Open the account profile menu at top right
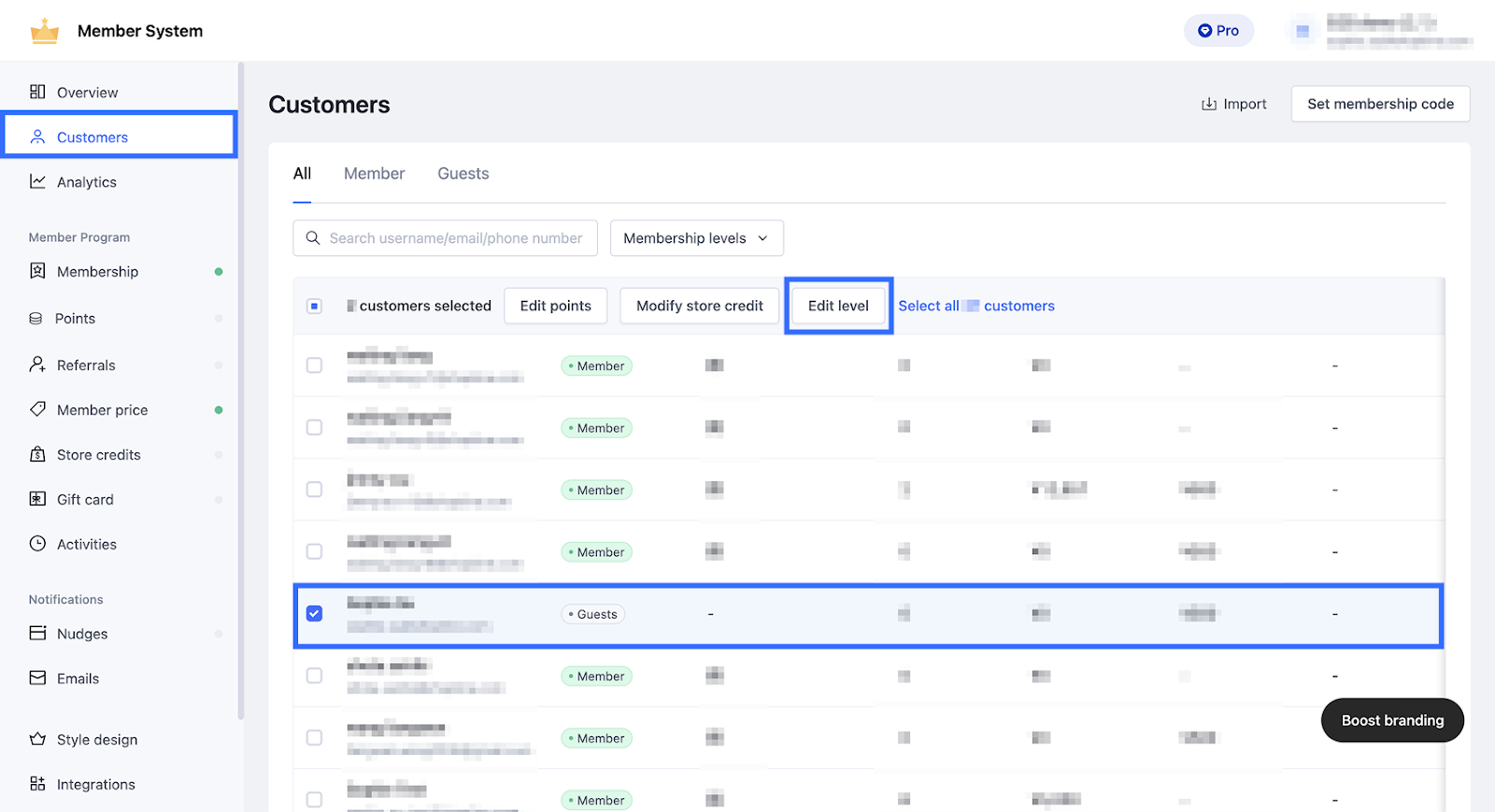The image size is (1495, 812). 1381,31
